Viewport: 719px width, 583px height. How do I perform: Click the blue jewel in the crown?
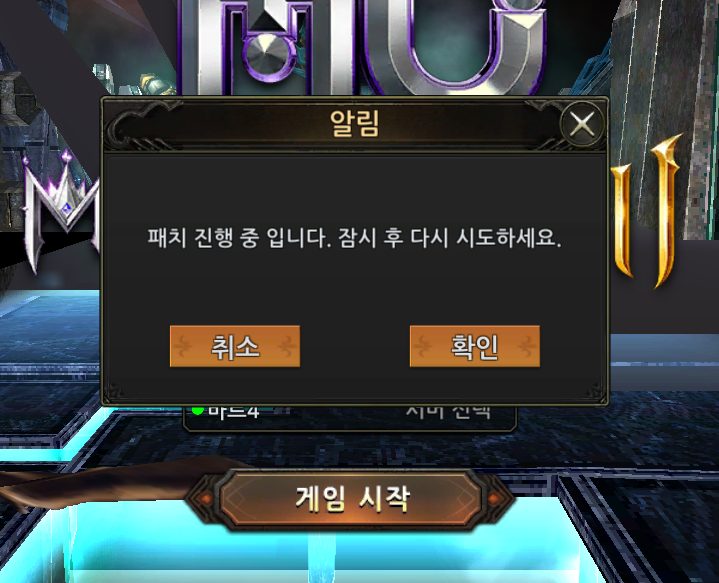(67, 208)
